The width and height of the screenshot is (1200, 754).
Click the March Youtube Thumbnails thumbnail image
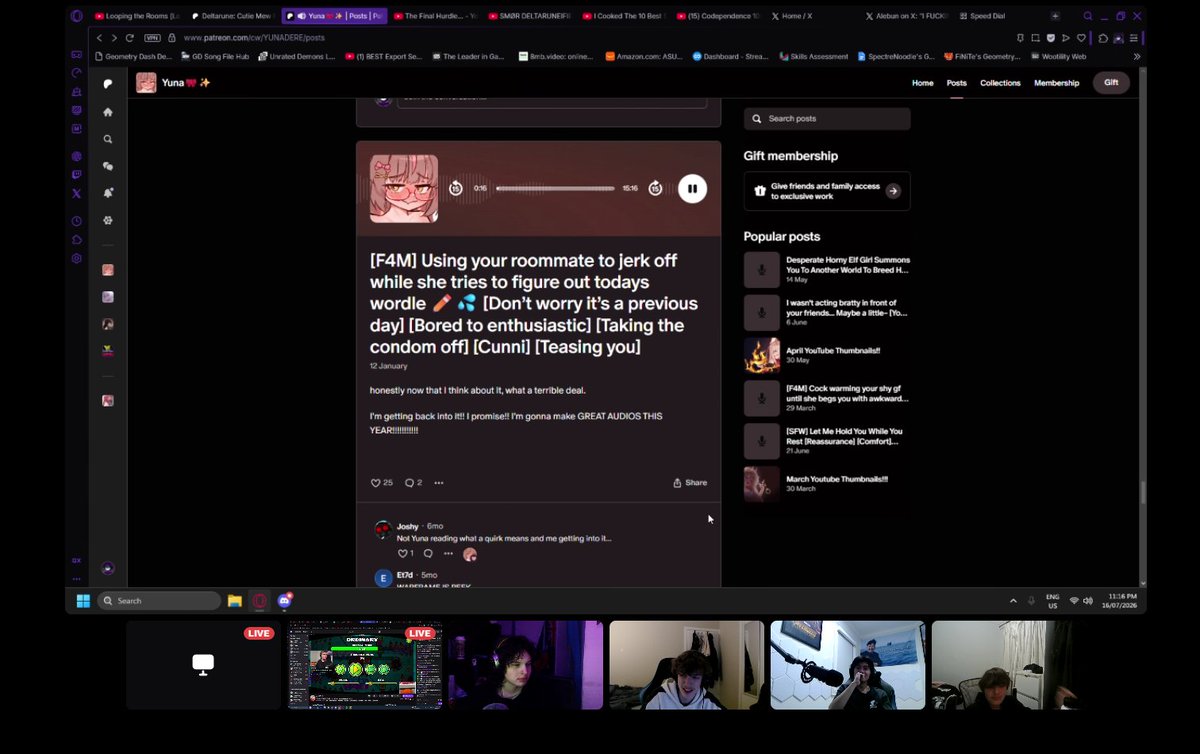762,484
